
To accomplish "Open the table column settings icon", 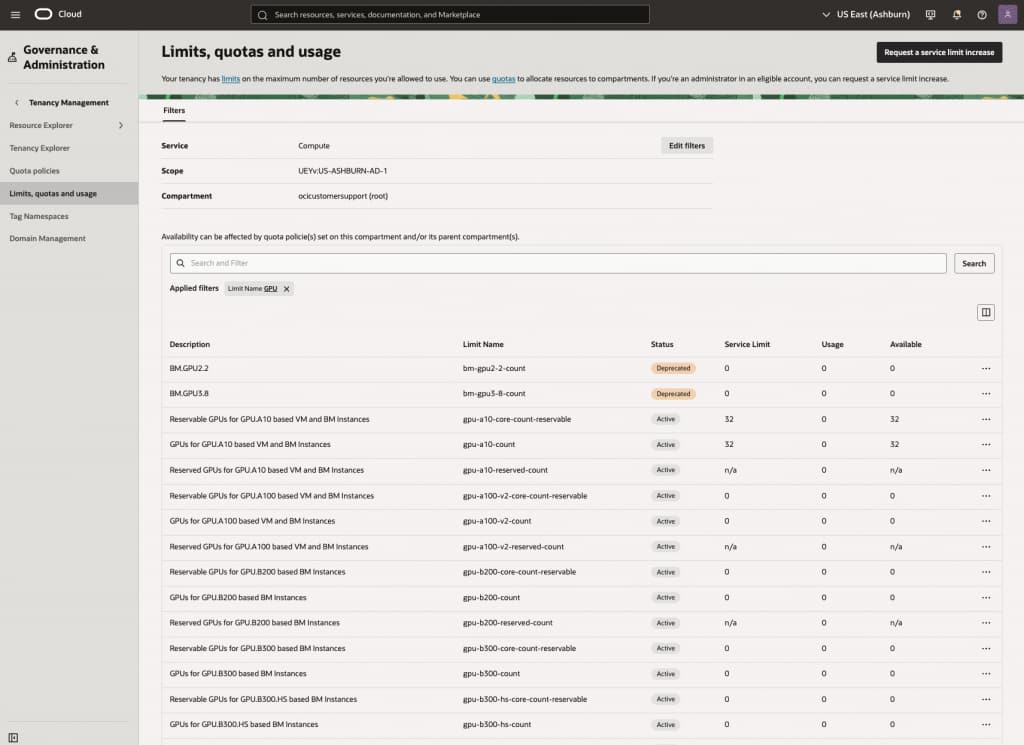I will pos(985,313).
